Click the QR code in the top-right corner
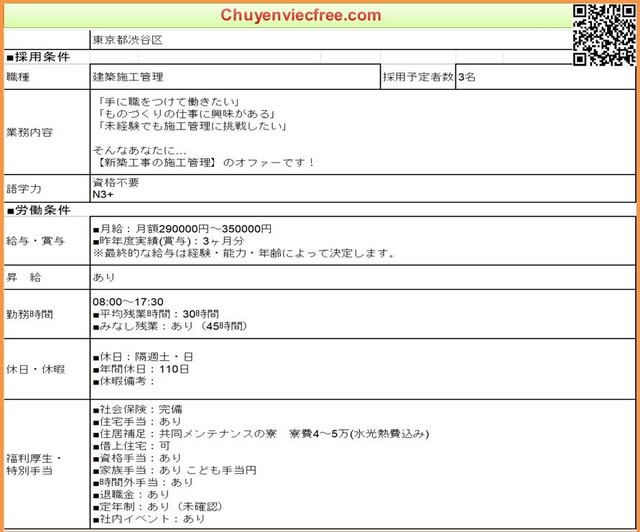 tap(603, 34)
